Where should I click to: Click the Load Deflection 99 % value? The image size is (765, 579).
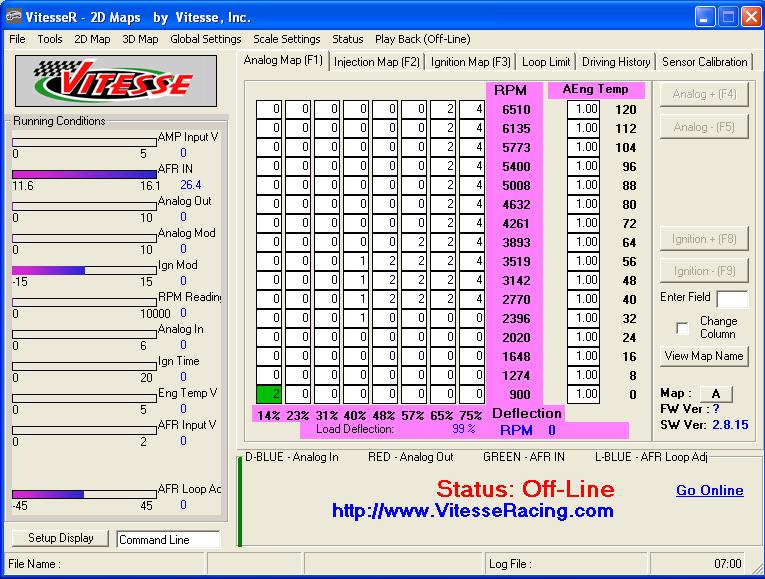(x=463, y=429)
